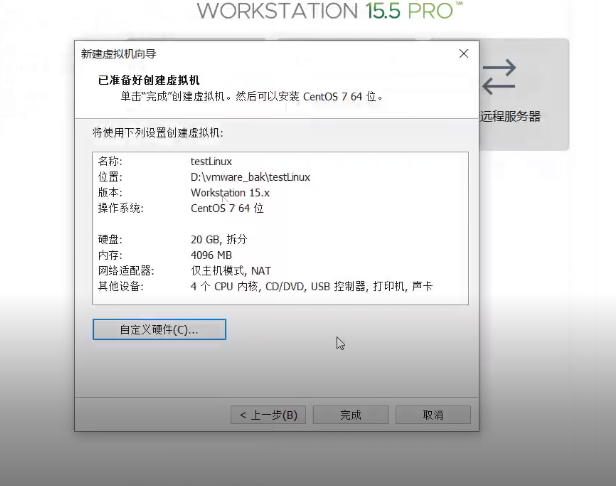This screenshot has width=616, height=486.
Task: Click the WORKSTATION 15.5 PRO logo text
Action: 329,11
